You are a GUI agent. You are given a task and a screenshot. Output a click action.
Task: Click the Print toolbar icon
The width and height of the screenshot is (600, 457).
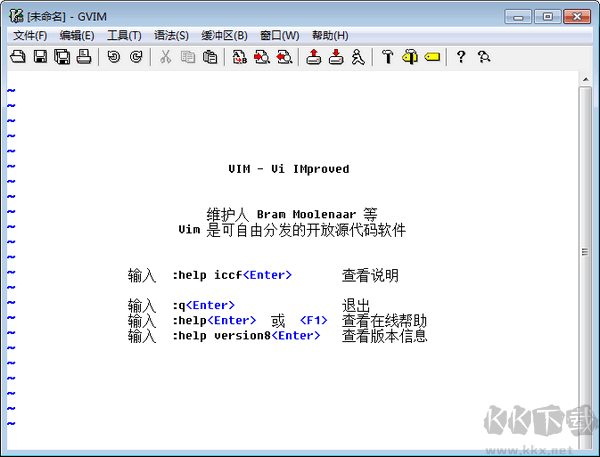(84, 57)
